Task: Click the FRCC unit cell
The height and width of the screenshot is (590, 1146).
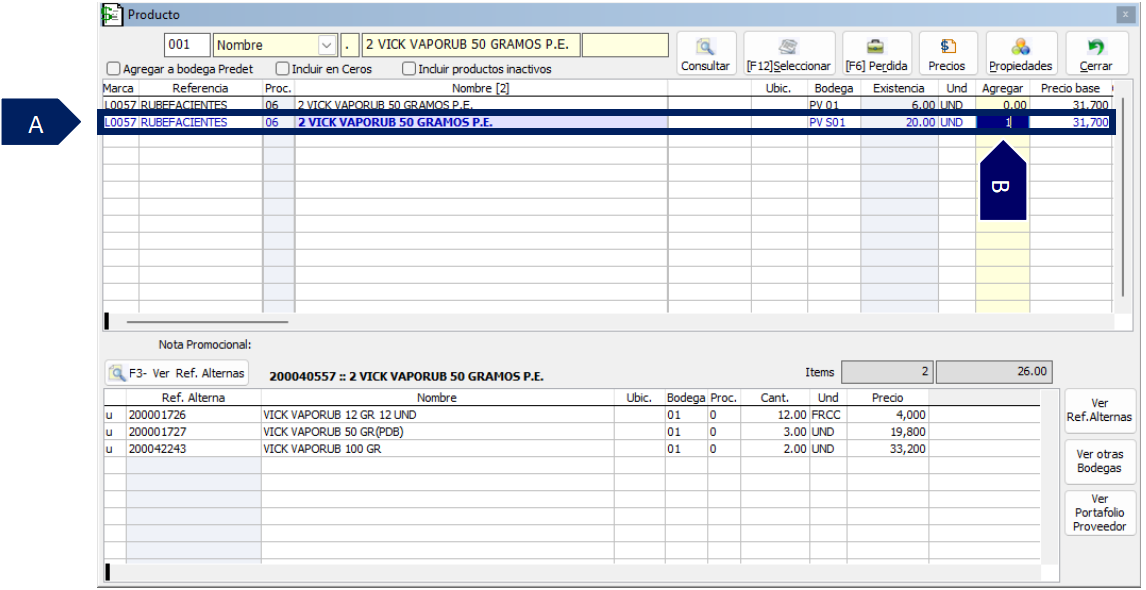Action: (827, 415)
